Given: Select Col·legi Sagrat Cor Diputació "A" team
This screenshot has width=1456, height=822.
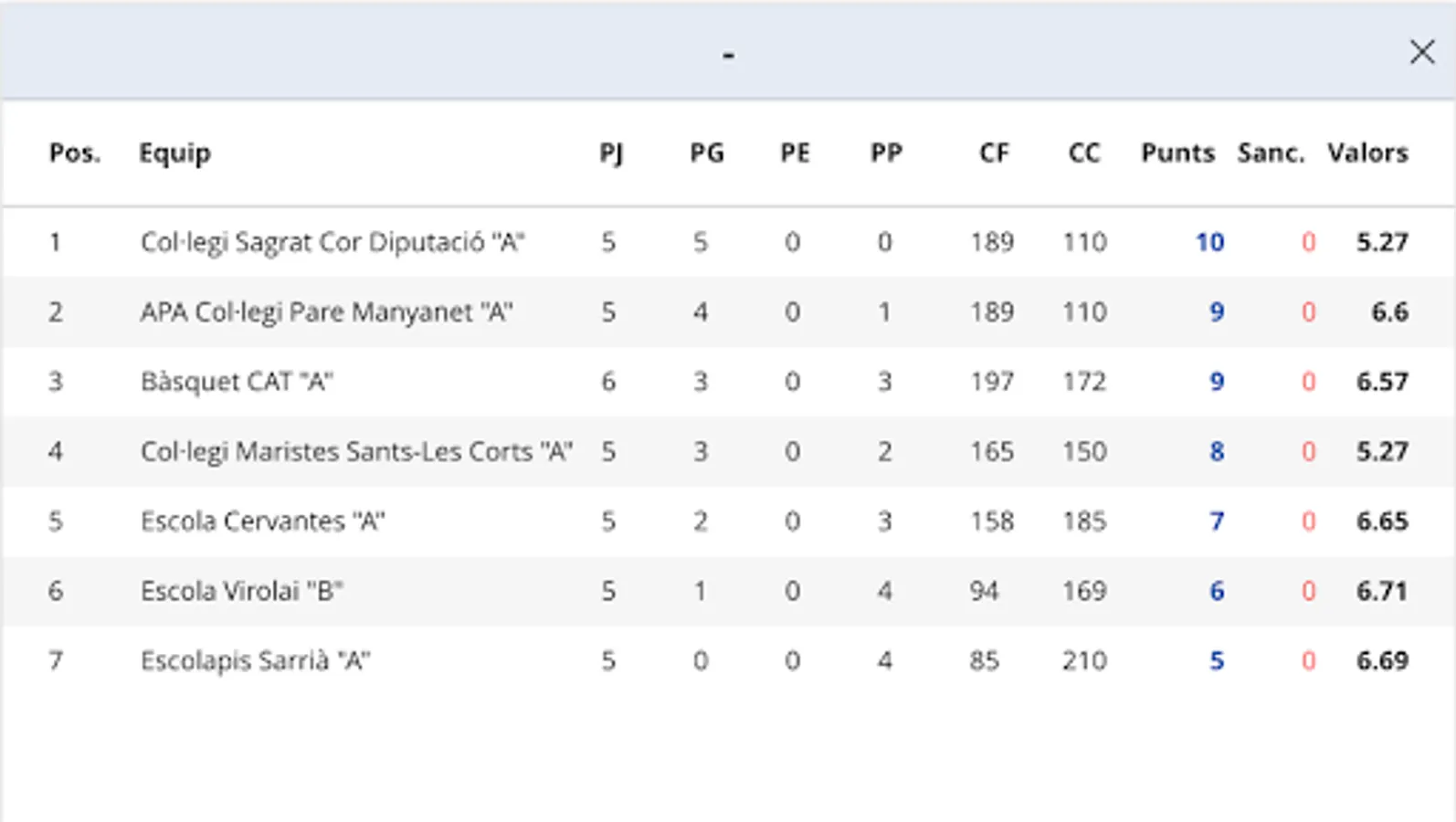Looking at the screenshot, I should pyautogui.click(x=332, y=242).
